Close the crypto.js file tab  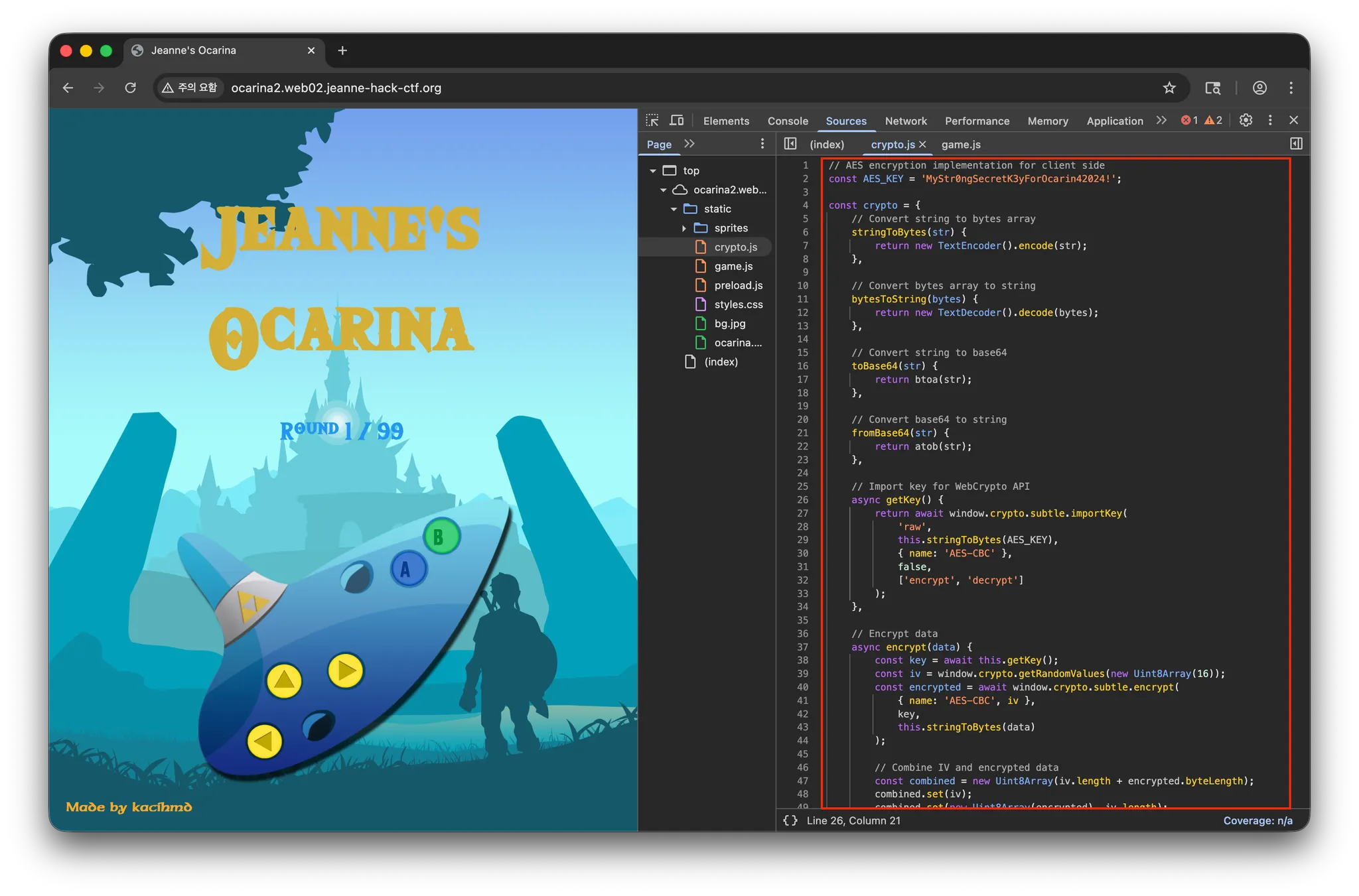coord(922,145)
